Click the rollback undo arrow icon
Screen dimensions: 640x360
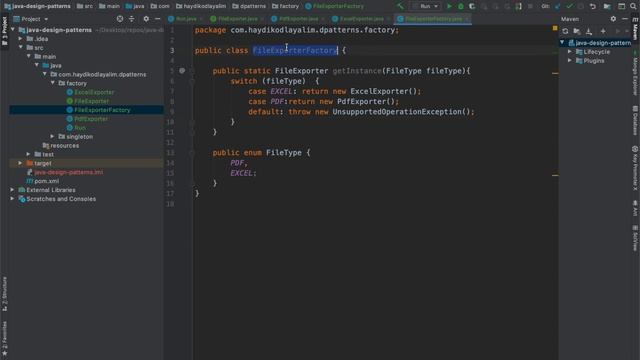[593, 6]
